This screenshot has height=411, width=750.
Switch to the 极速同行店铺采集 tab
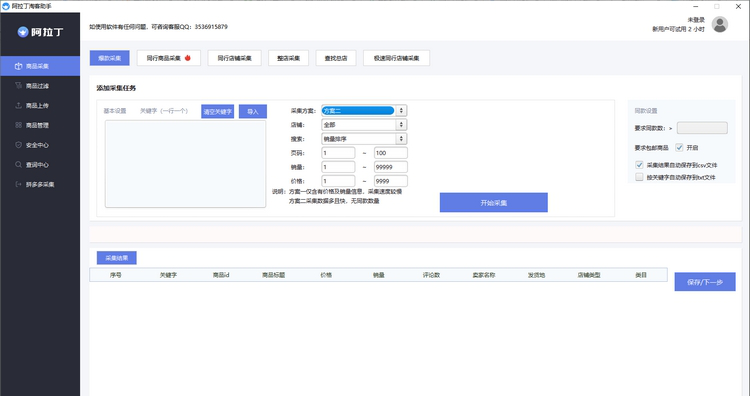[x=397, y=58]
